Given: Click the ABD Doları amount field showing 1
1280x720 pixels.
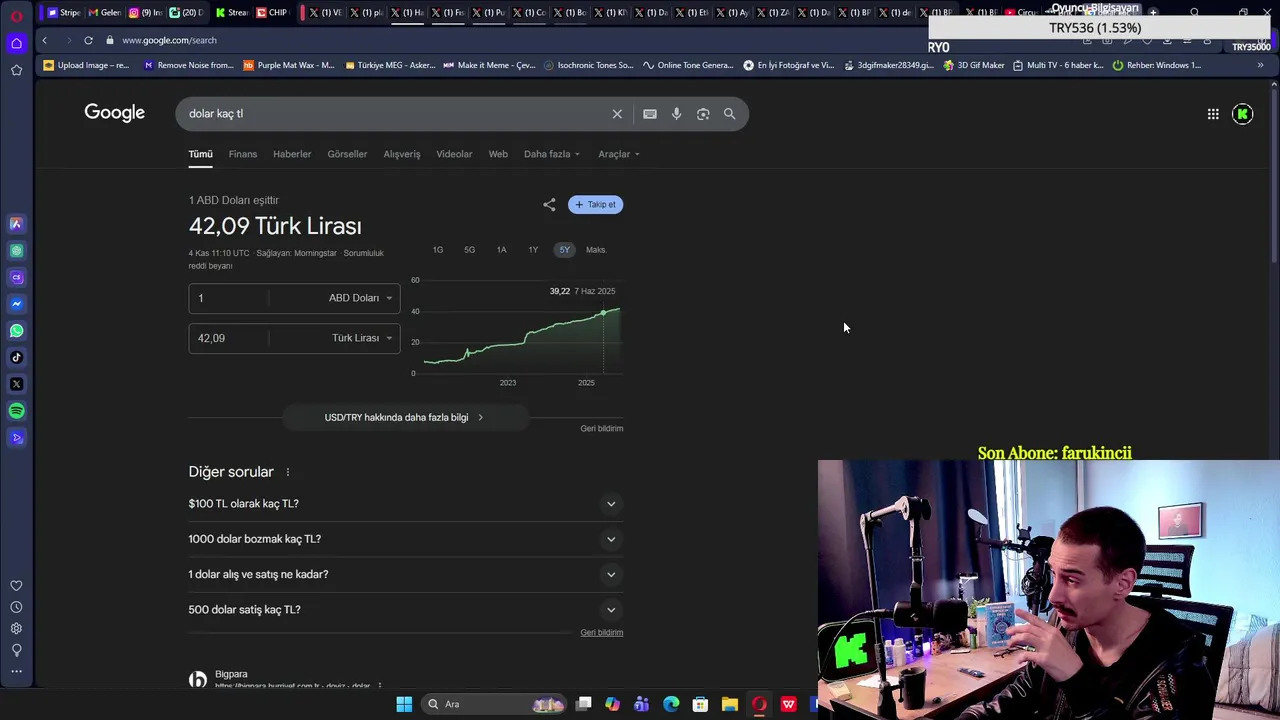Looking at the screenshot, I should point(230,298).
